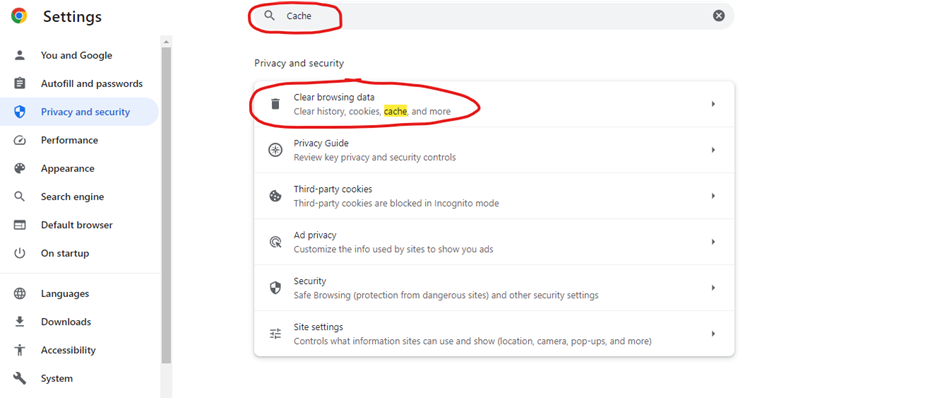The height and width of the screenshot is (398, 940).
Task: Click the Site settings sliders icon
Action: pos(275,334)
